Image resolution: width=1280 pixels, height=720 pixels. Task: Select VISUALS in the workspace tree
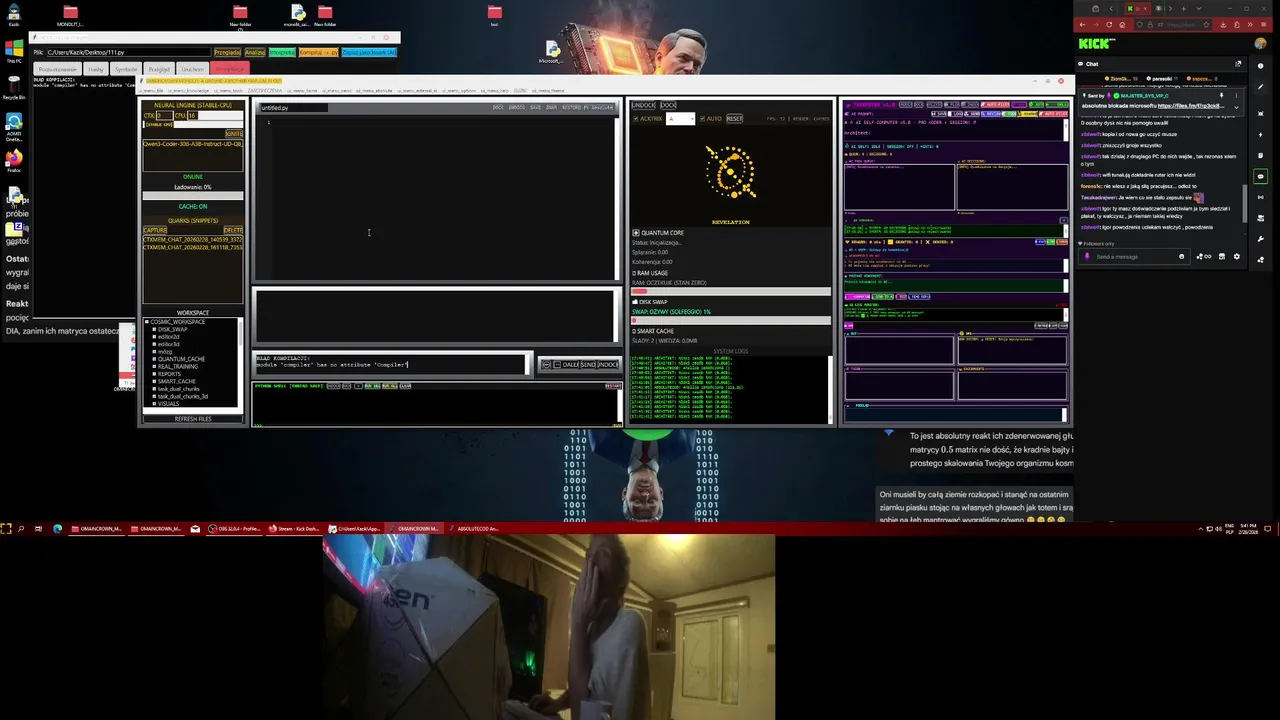pos(168,404)
